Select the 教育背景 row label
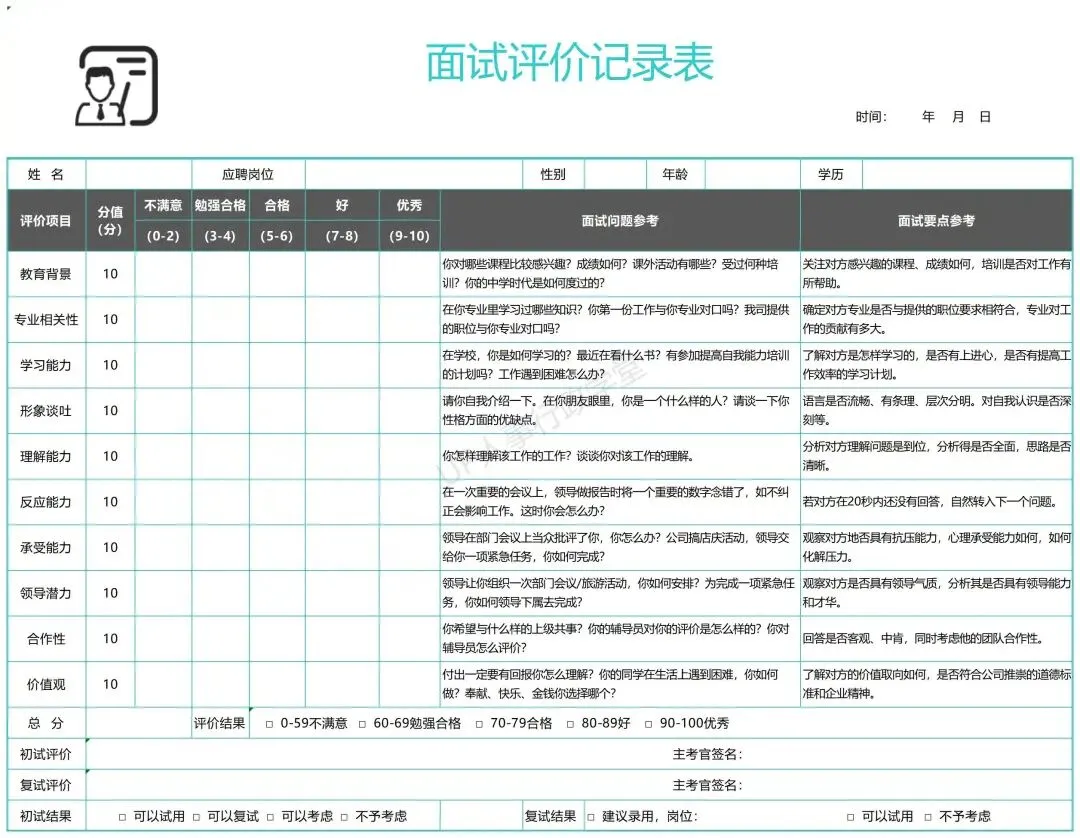Image resolution: width=1080 pixels, height=838 pixels. click(x=46, y=274)
